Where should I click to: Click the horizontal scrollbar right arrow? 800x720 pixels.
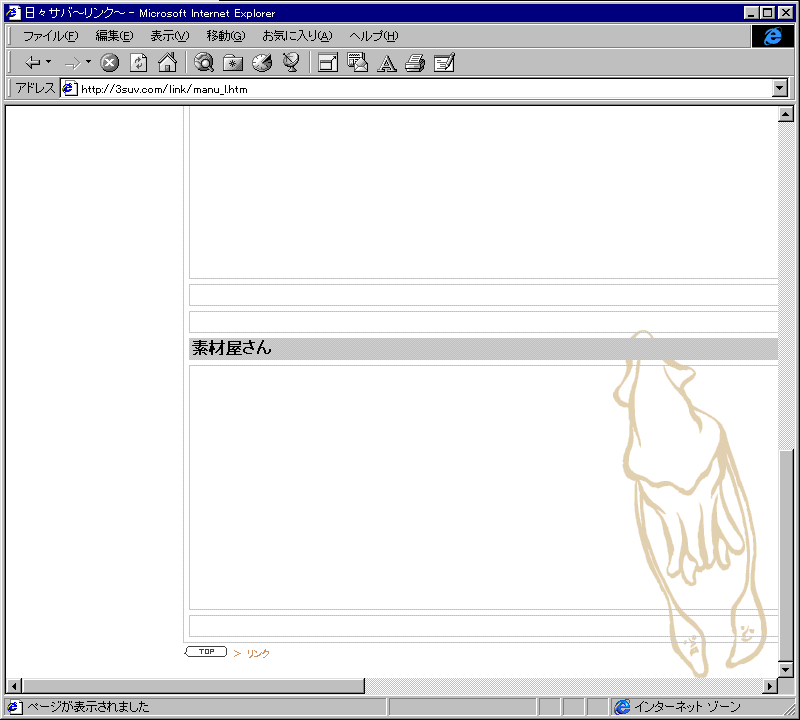pyautogui.click(x=770, y=686)
